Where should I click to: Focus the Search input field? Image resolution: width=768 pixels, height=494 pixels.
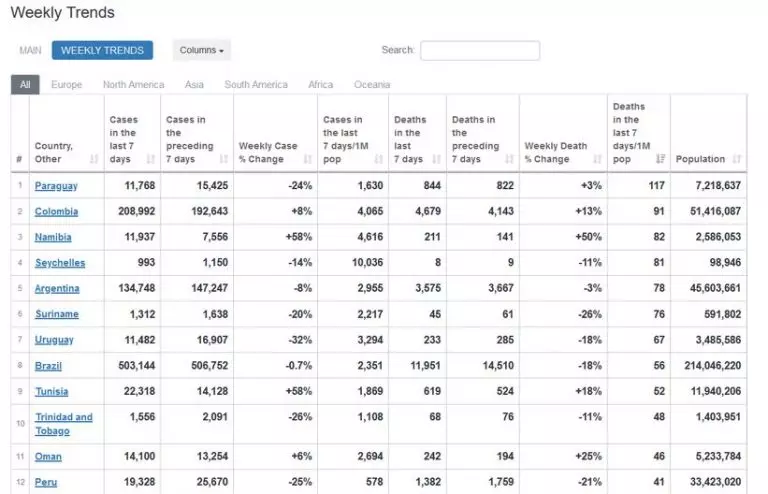click(x=480, y=51)
